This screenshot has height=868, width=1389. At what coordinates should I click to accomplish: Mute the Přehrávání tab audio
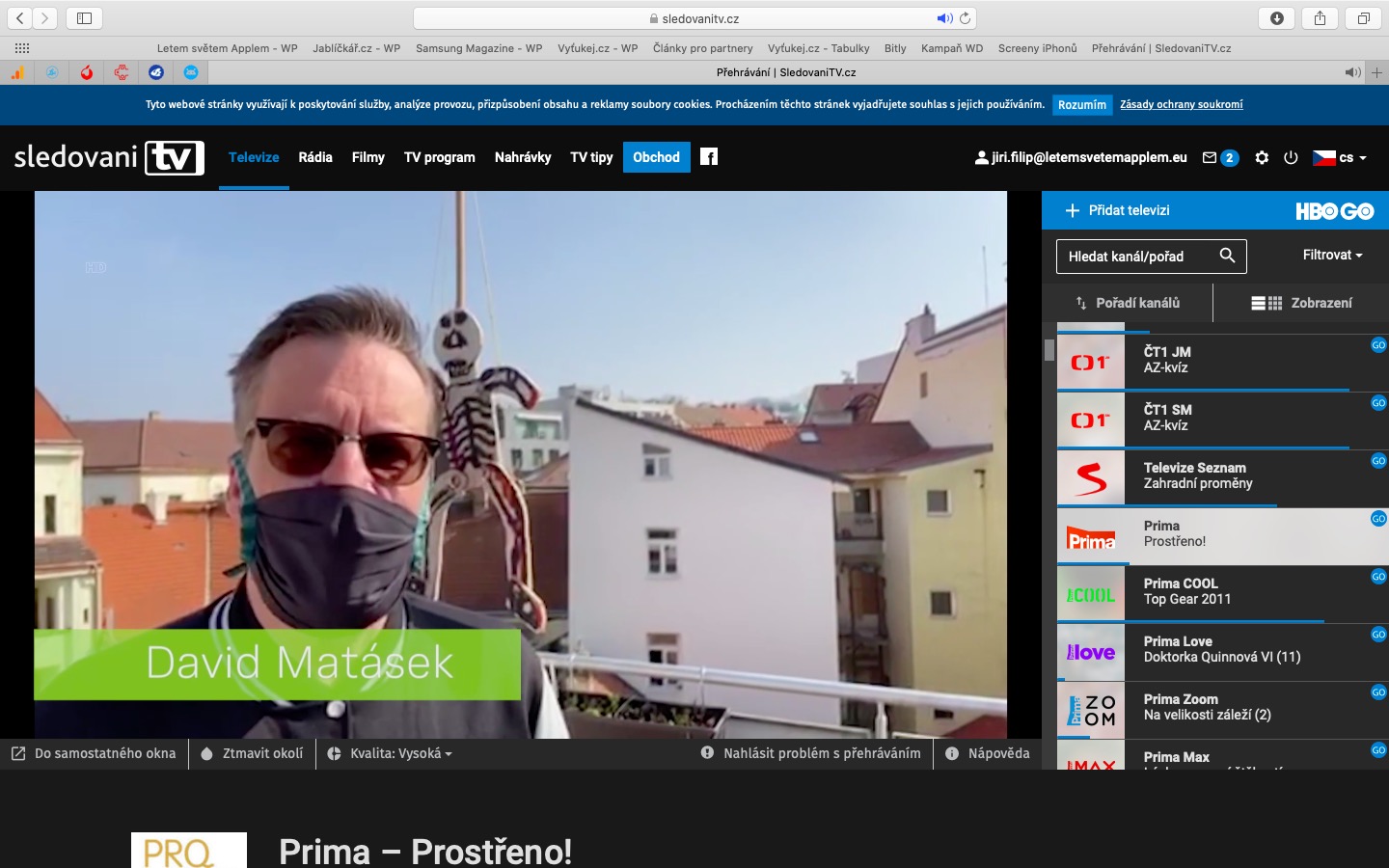[1352, 72]
